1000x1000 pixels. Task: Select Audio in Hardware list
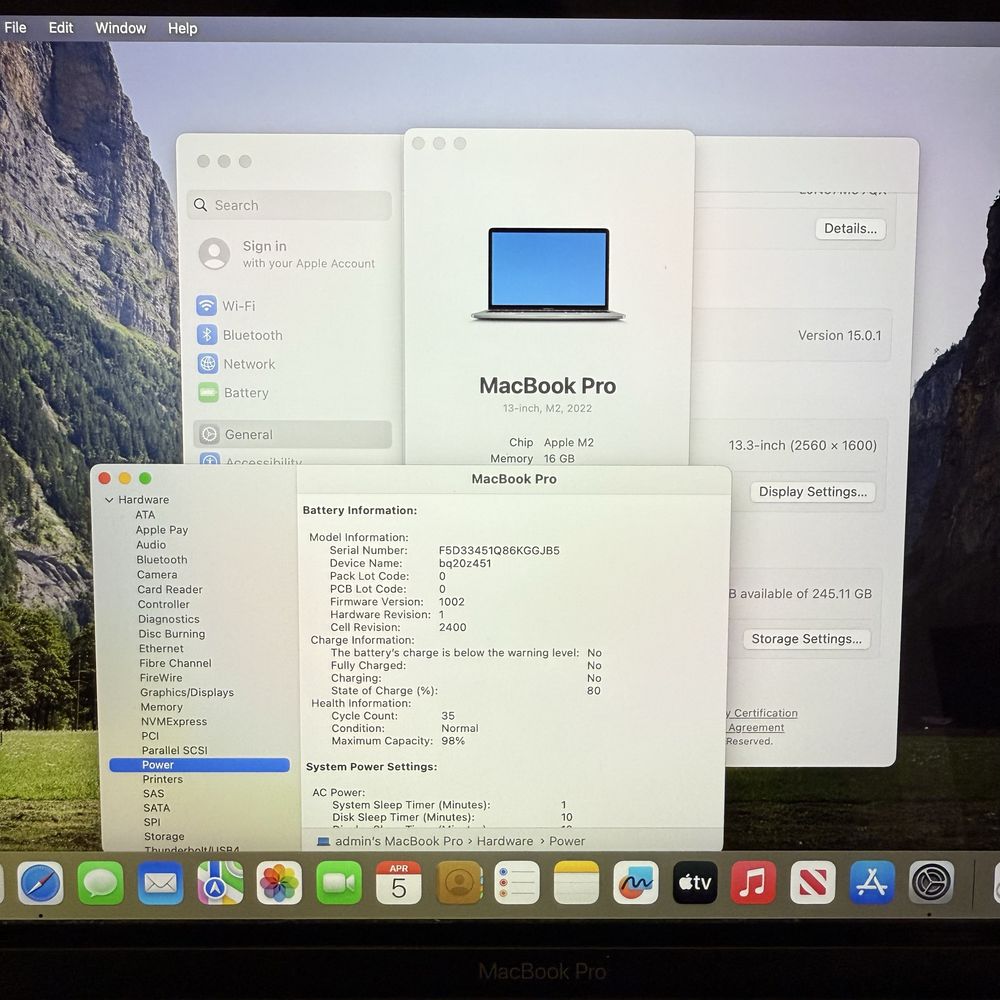[151, 545]
